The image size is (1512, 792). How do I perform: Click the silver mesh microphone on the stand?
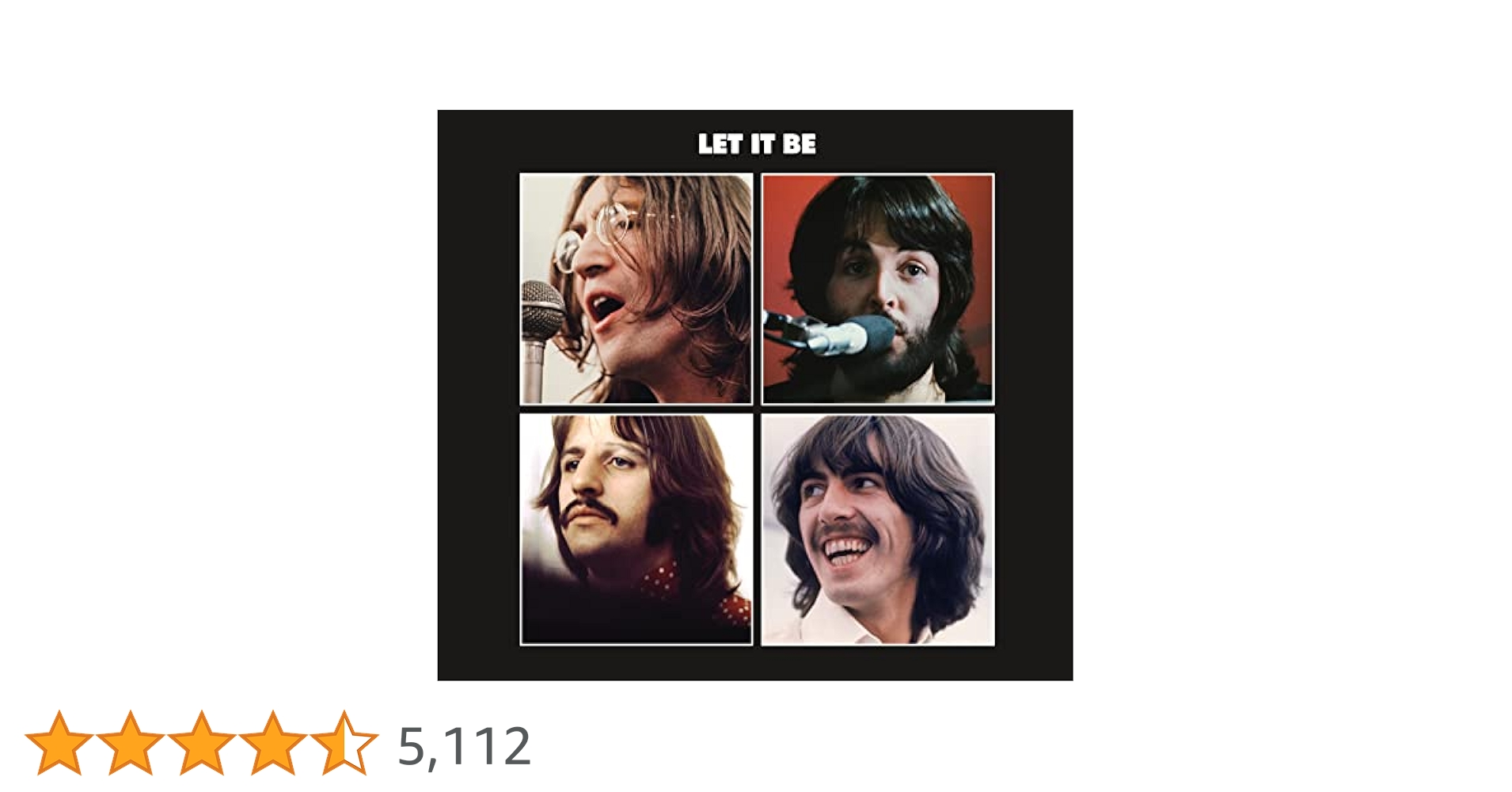tap(541, 311)
